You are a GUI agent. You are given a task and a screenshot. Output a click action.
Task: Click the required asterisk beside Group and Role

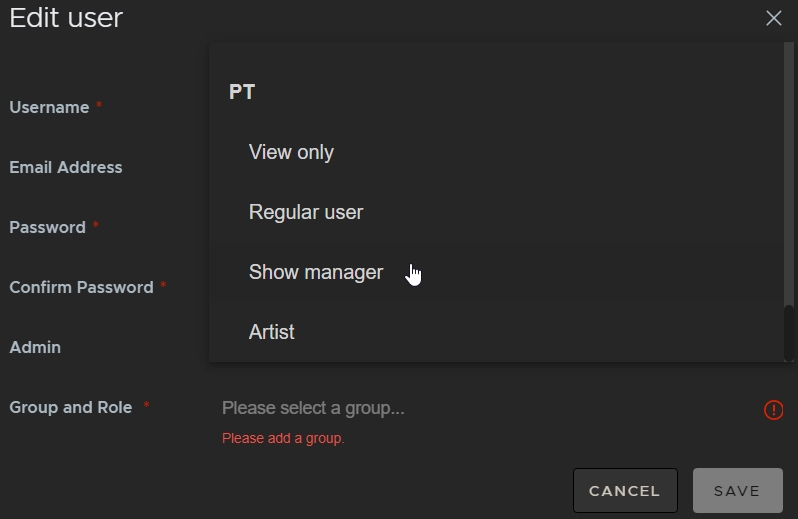146,406
